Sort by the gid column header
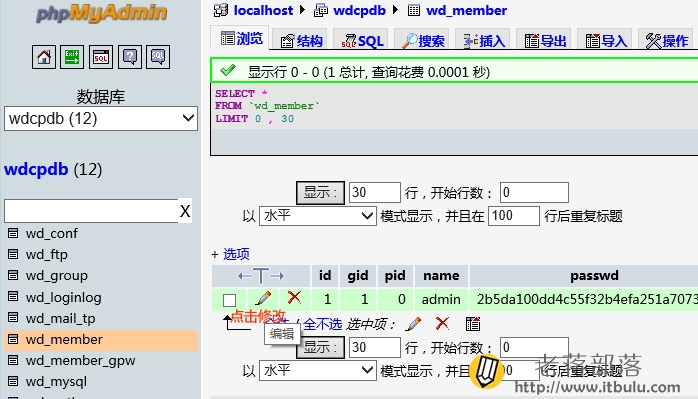This screenshot has width=698, height=399. (x=358, y=276)
